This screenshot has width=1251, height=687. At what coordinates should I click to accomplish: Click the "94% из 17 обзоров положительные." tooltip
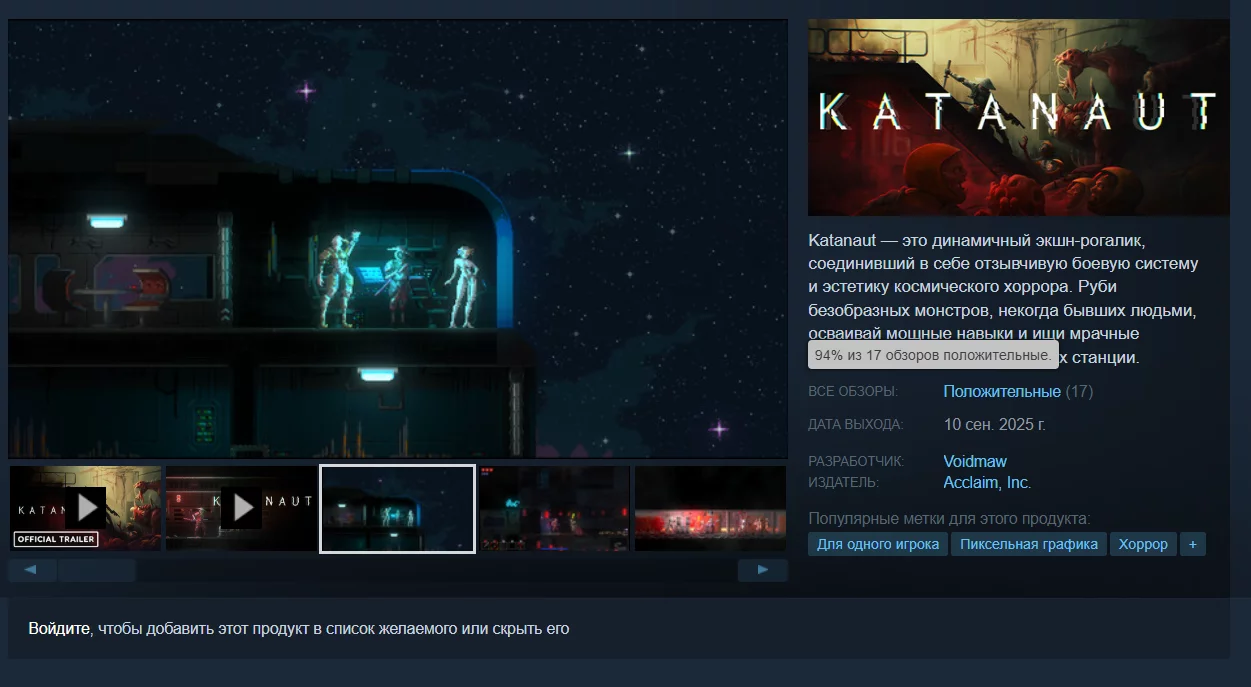pos(933,355)
